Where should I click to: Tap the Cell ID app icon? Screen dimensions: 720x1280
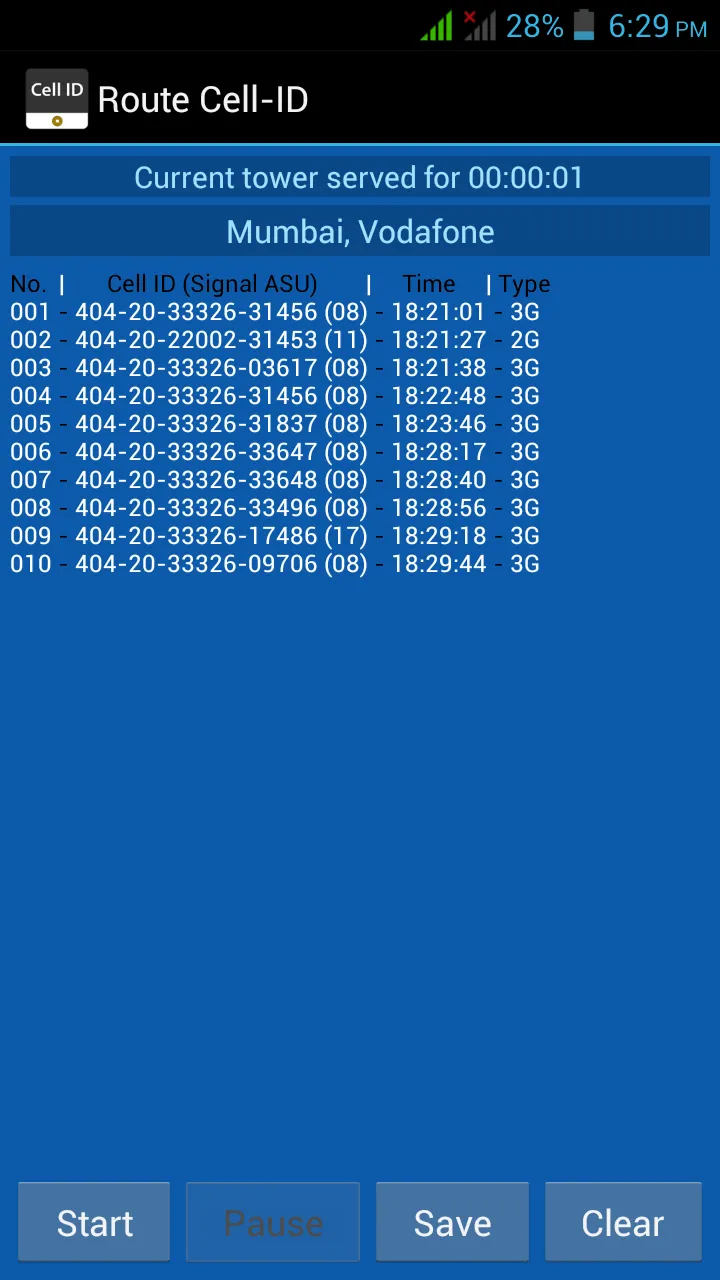point(57,99)
